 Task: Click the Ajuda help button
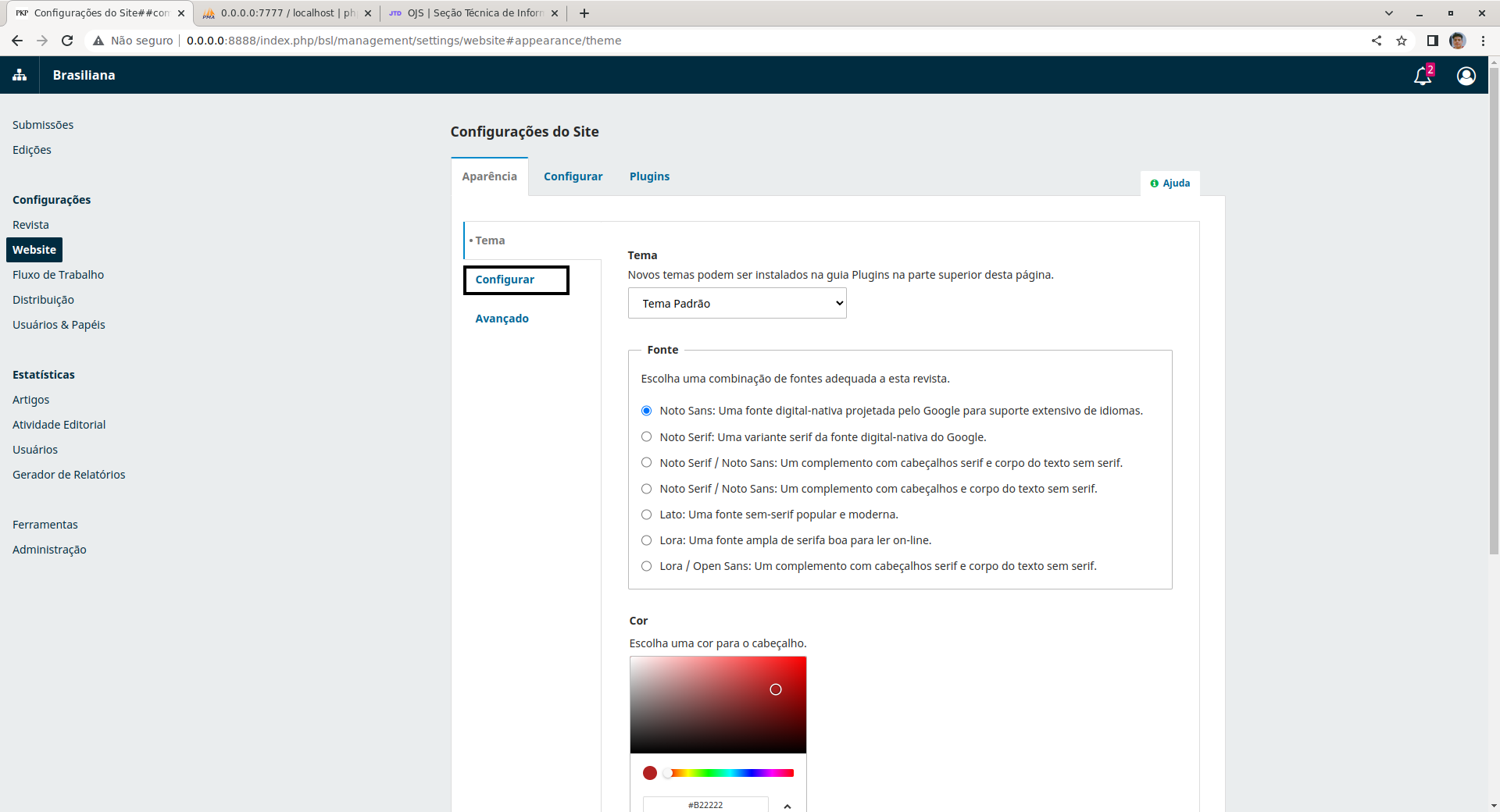[x=1170, y=183]
